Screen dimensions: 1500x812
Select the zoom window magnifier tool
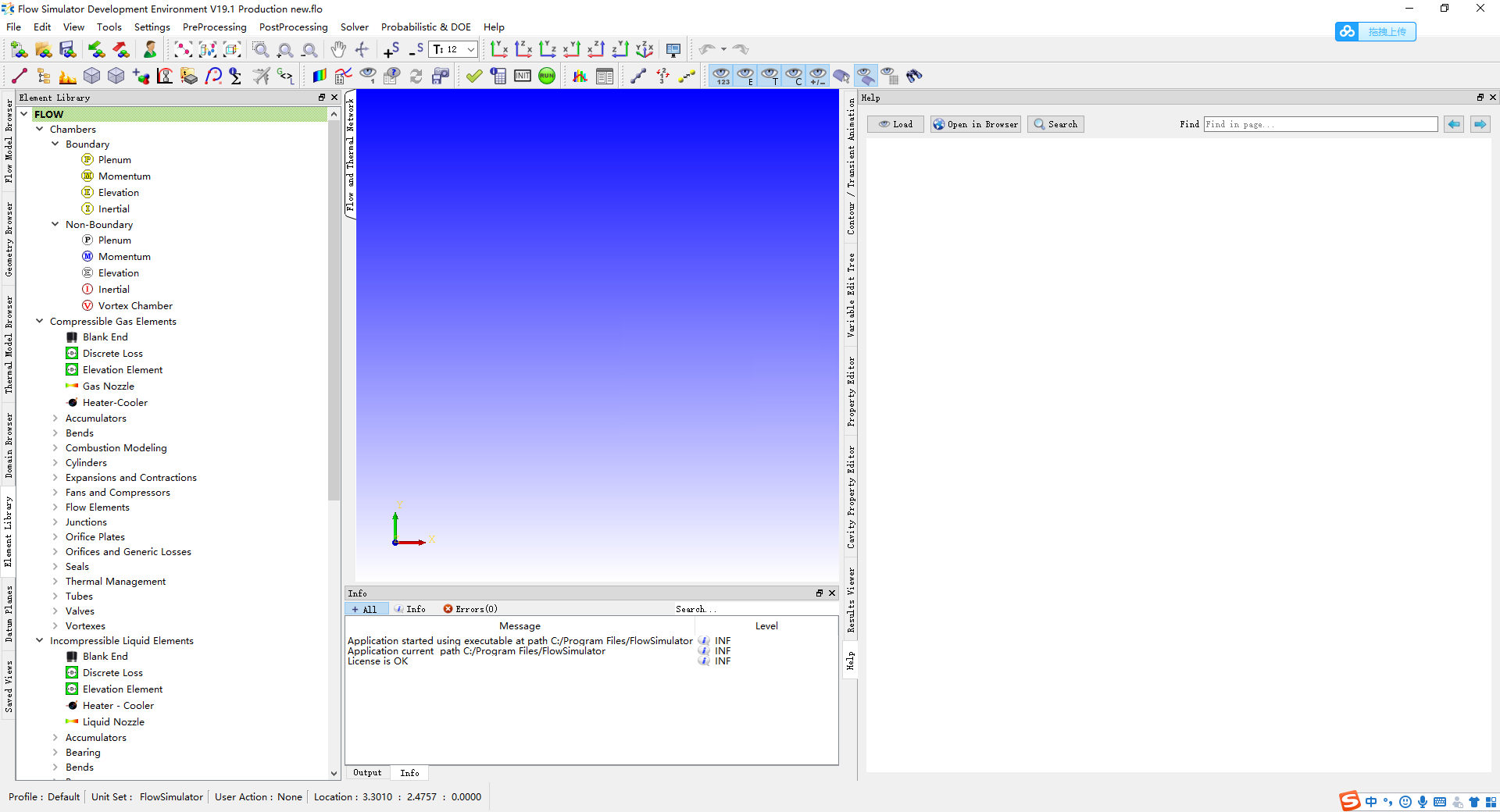point(261,50)
